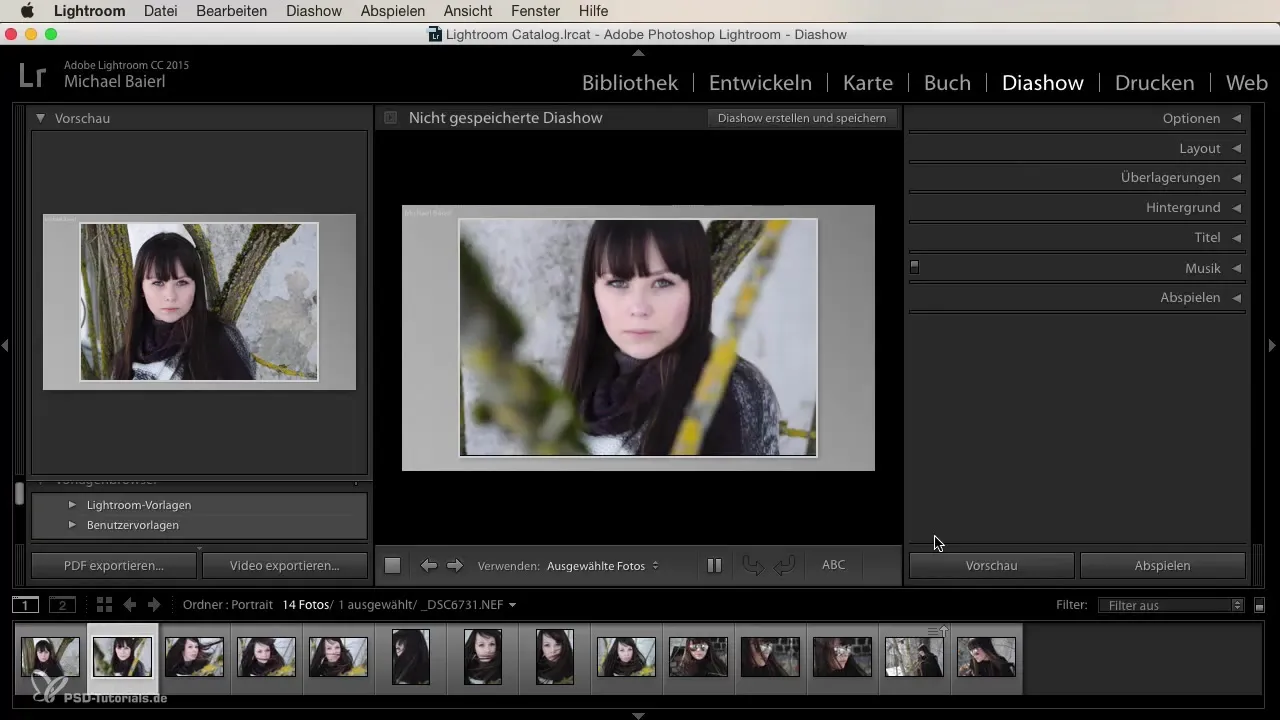Select first filmstrip thumbnail
1280x720 pixels.
[50, 658]
